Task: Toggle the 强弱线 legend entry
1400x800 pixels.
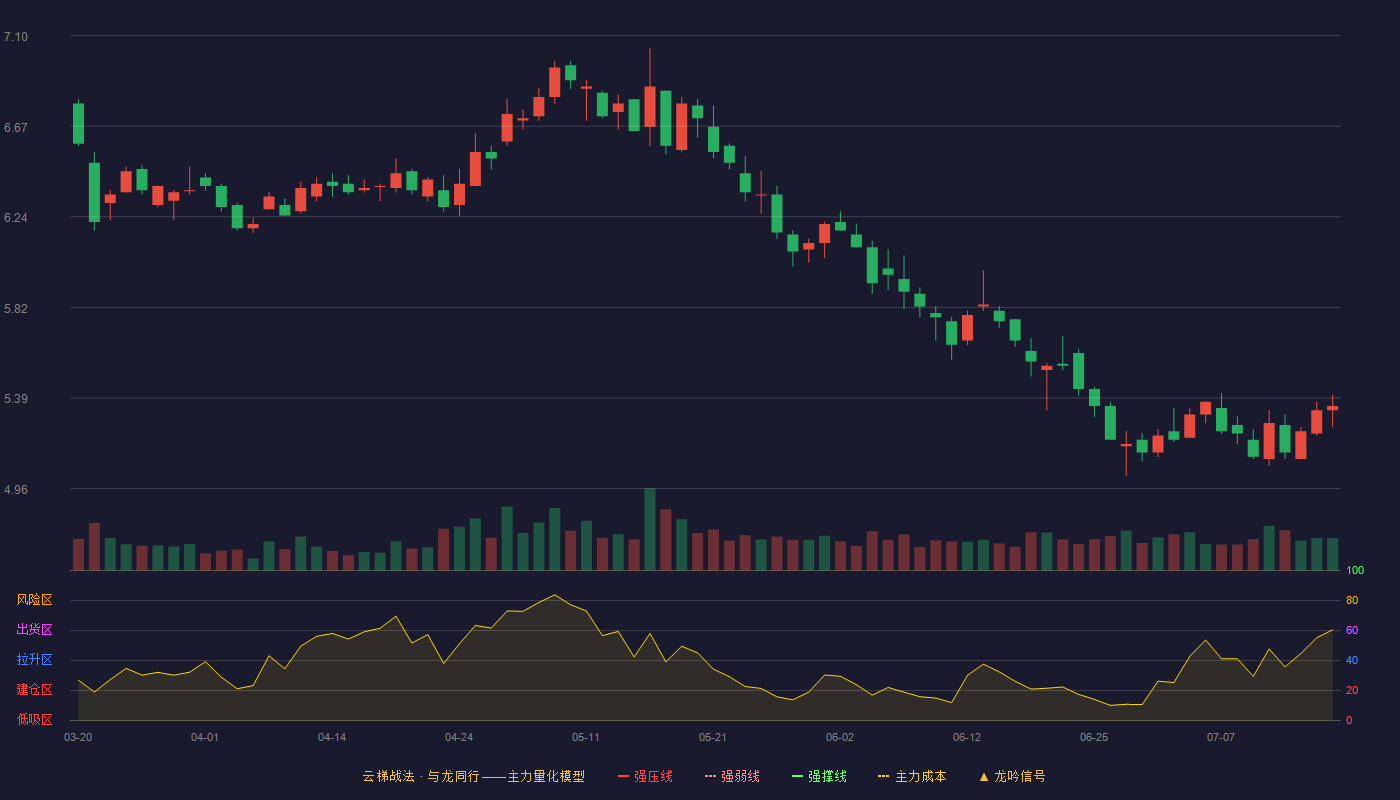Action: tap(732, 776)
